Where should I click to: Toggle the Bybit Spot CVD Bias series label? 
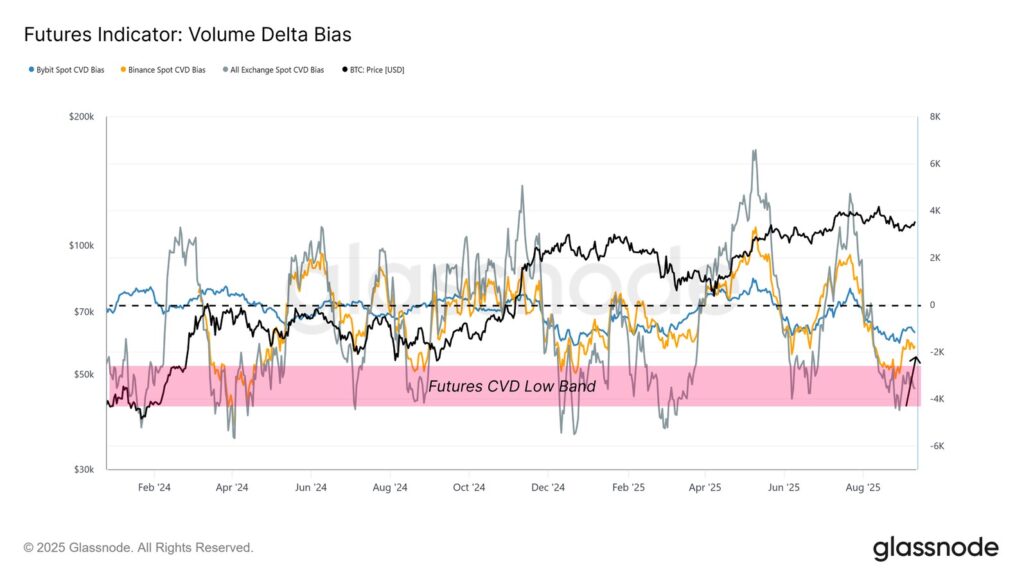72,70
